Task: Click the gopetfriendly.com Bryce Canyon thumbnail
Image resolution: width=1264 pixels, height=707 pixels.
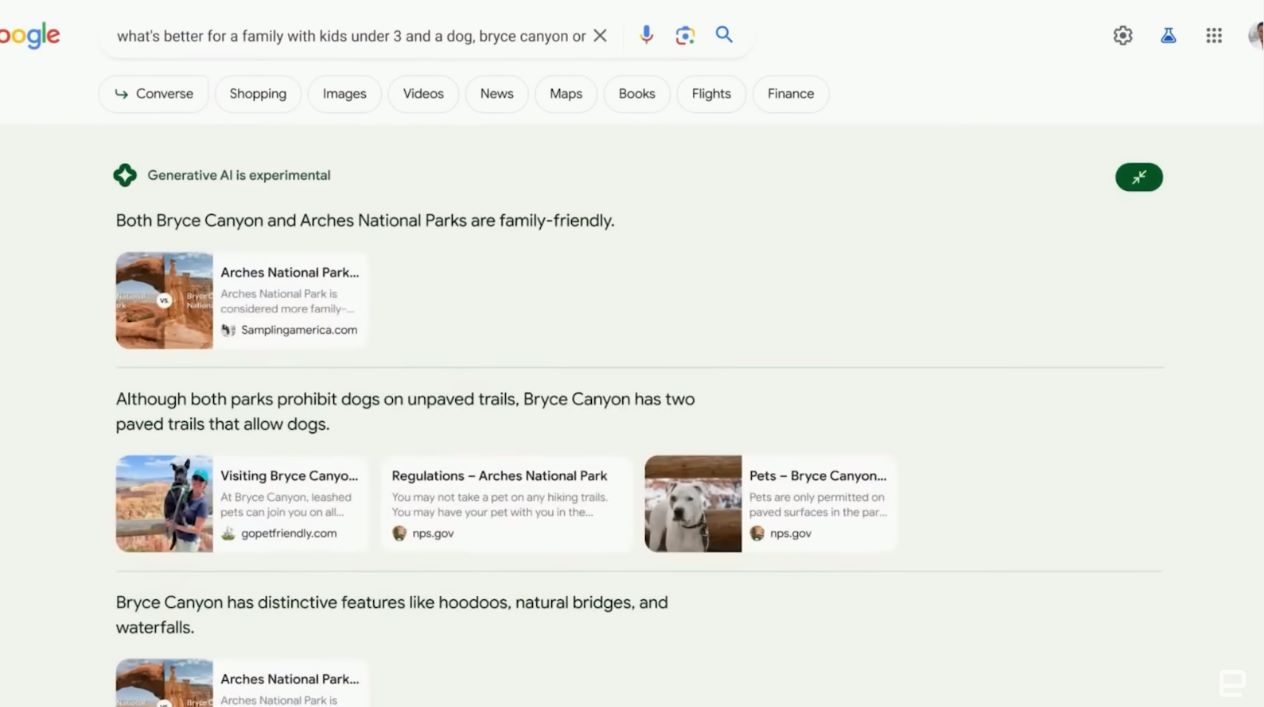Action: pyautogui.click(x=164, y=504)
